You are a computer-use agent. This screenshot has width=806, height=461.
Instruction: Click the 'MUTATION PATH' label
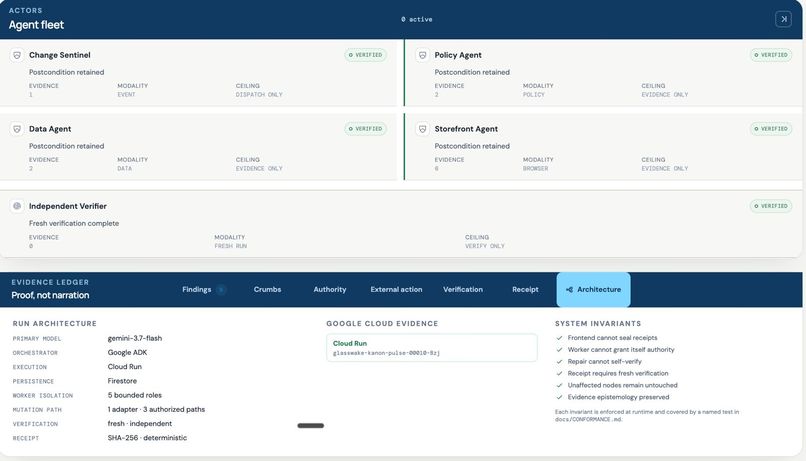click(x=37, y=410)
